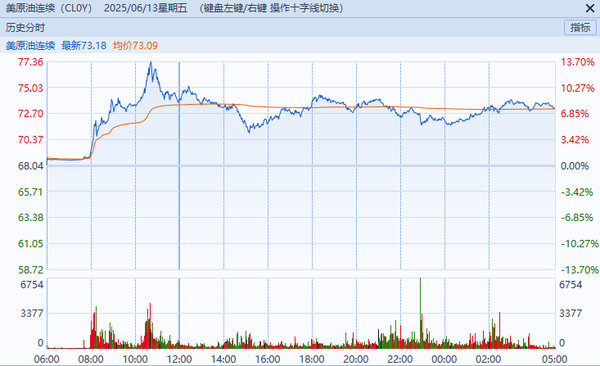600x366 pixels.
Task: Click the left 3377 volume axis label
Action: [32, 314]
